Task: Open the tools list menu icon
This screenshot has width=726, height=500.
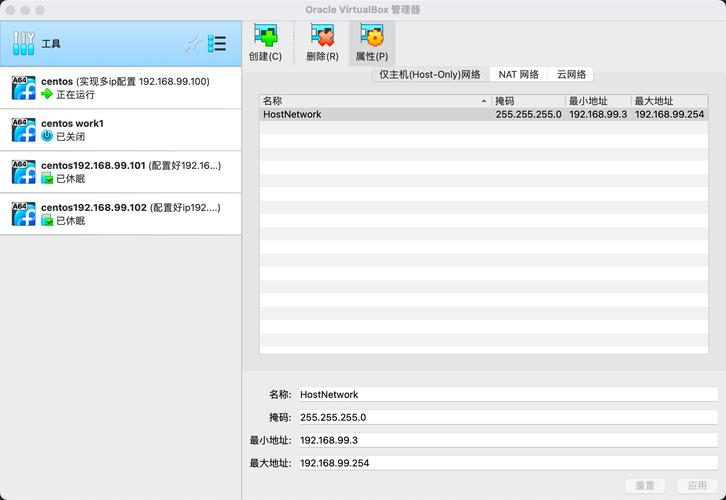Action: pos(217,44)
